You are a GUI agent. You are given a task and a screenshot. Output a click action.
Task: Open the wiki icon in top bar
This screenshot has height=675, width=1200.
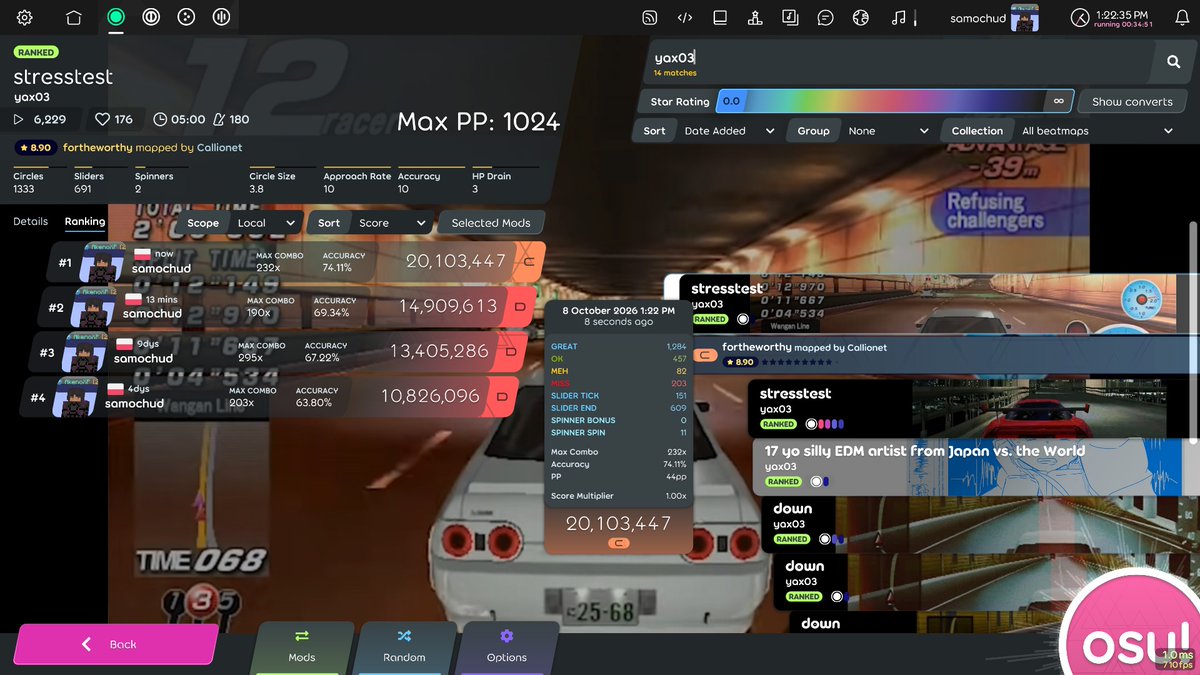pos(720,18)
